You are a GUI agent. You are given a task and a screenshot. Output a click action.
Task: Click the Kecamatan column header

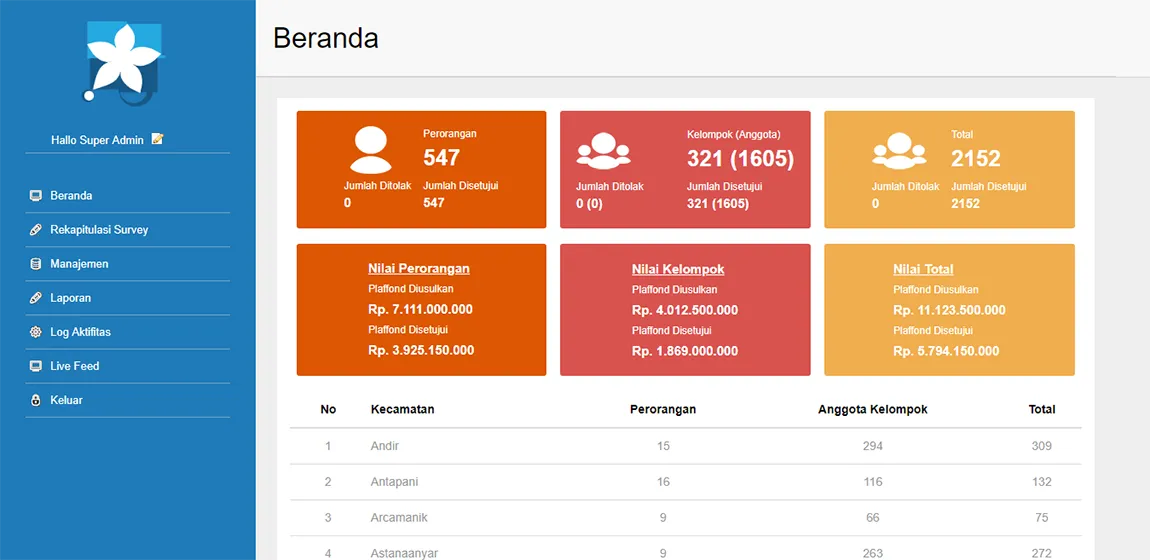[403, 409]
